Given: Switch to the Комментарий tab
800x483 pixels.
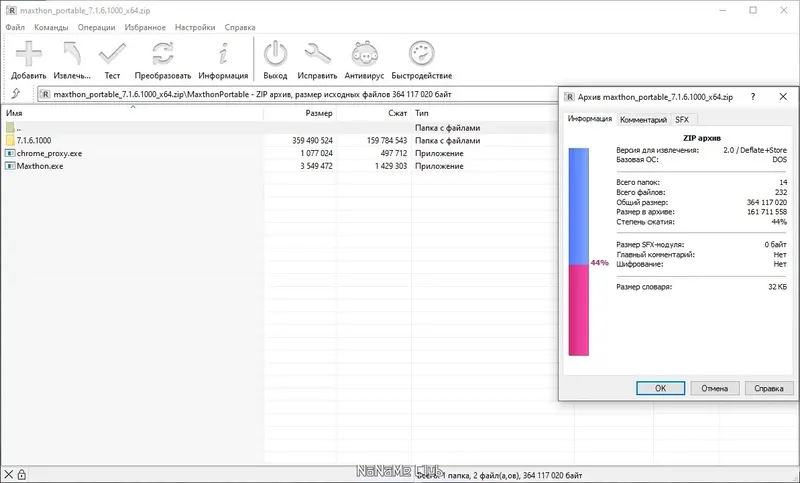Looking at the screenshot, I should pos(643,119).
